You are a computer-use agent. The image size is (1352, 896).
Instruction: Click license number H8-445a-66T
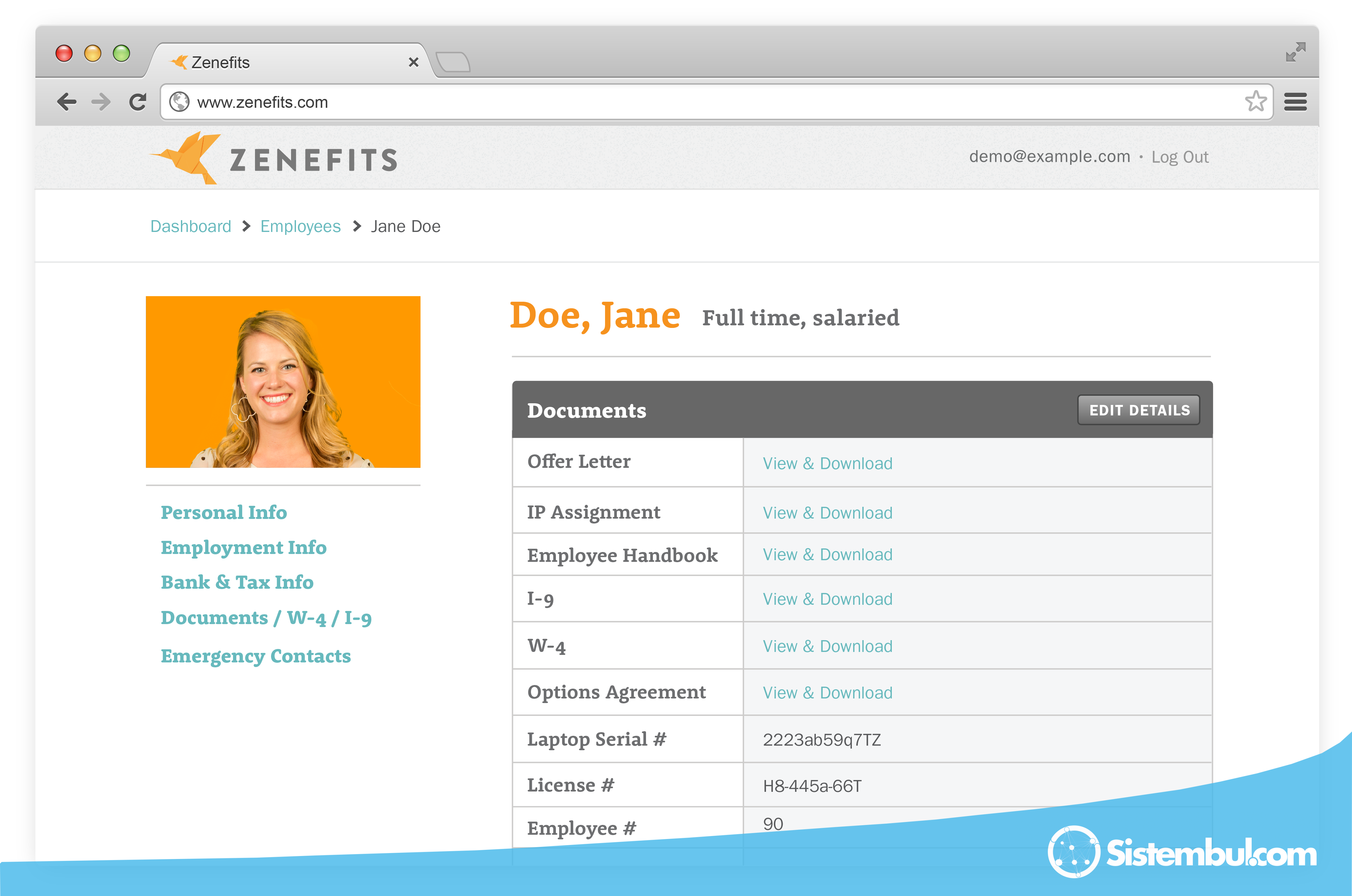click(812, 786)
